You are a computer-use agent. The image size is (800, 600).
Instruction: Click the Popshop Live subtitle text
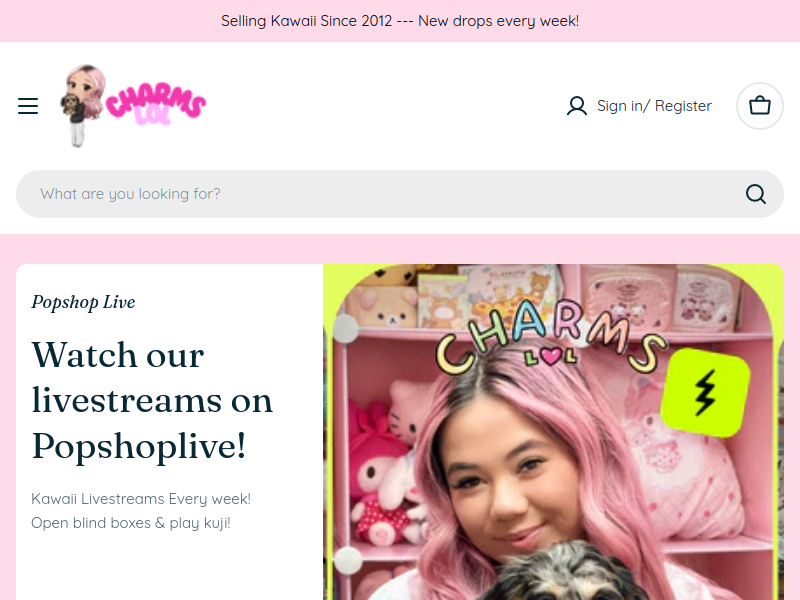[x=83, y=302]
